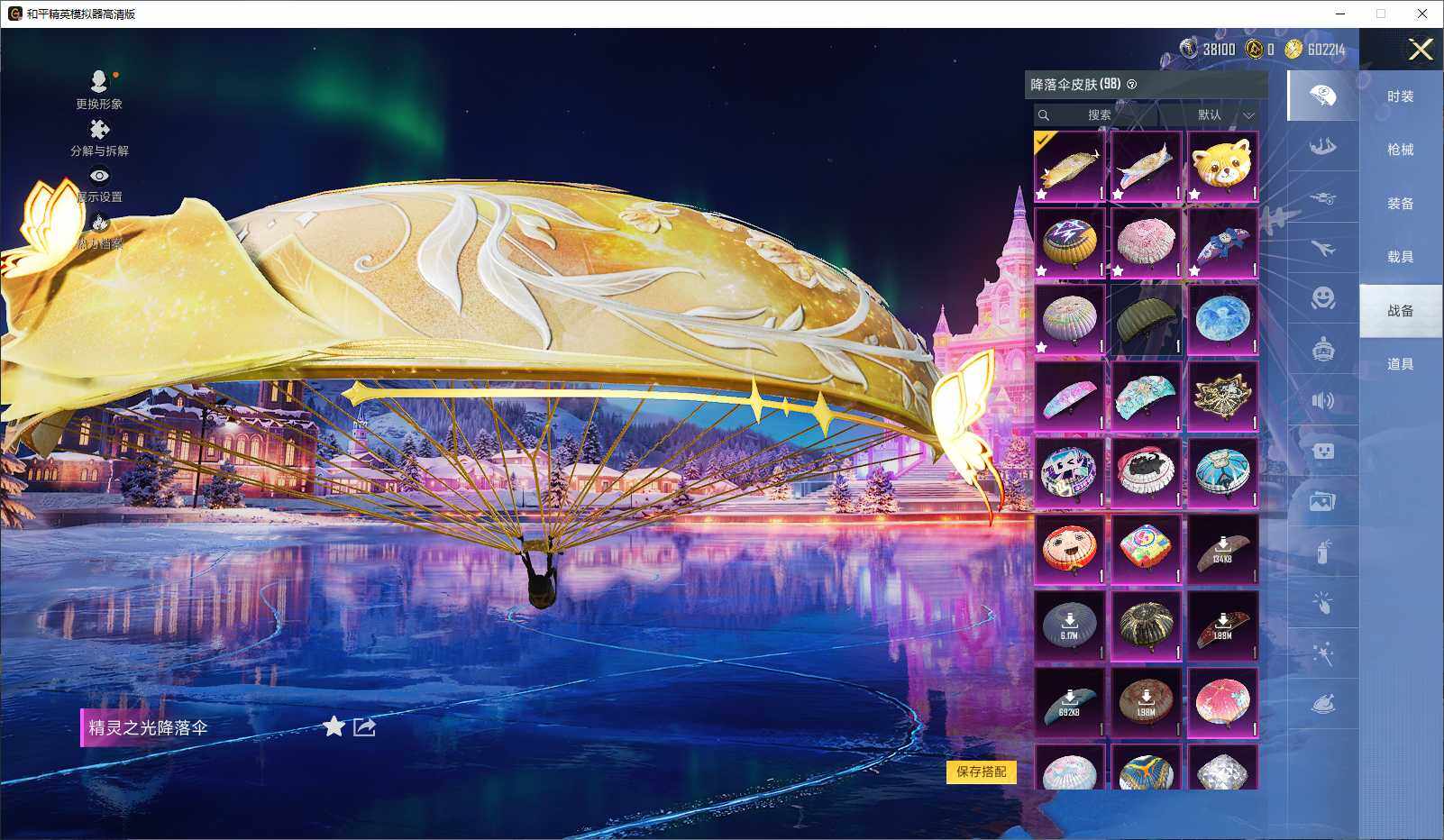Download the 6.17M gray parachute skin
Screen dimensions: 1444x840
click(1070, 626)
